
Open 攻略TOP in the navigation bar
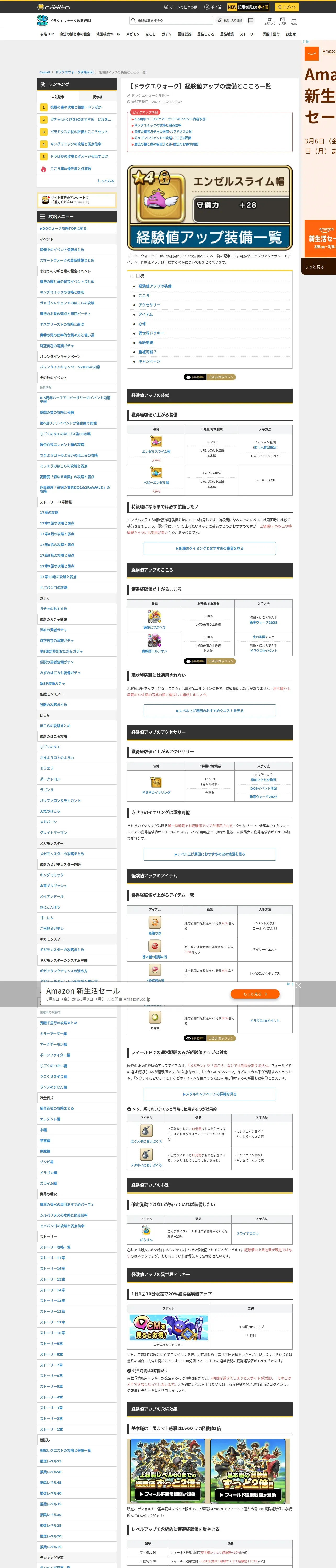click(47, 34)
